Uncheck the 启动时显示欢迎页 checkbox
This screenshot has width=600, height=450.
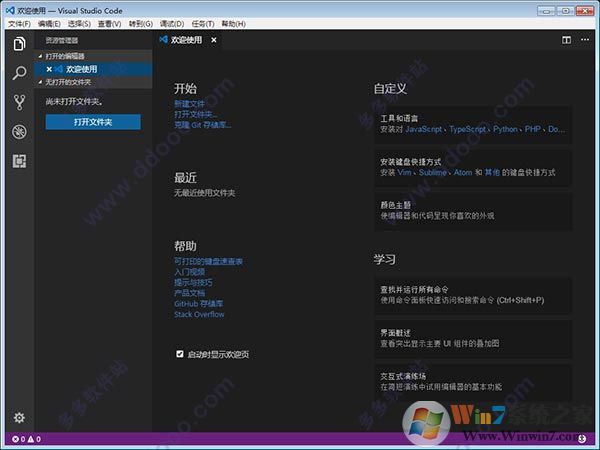coord(180,353)
